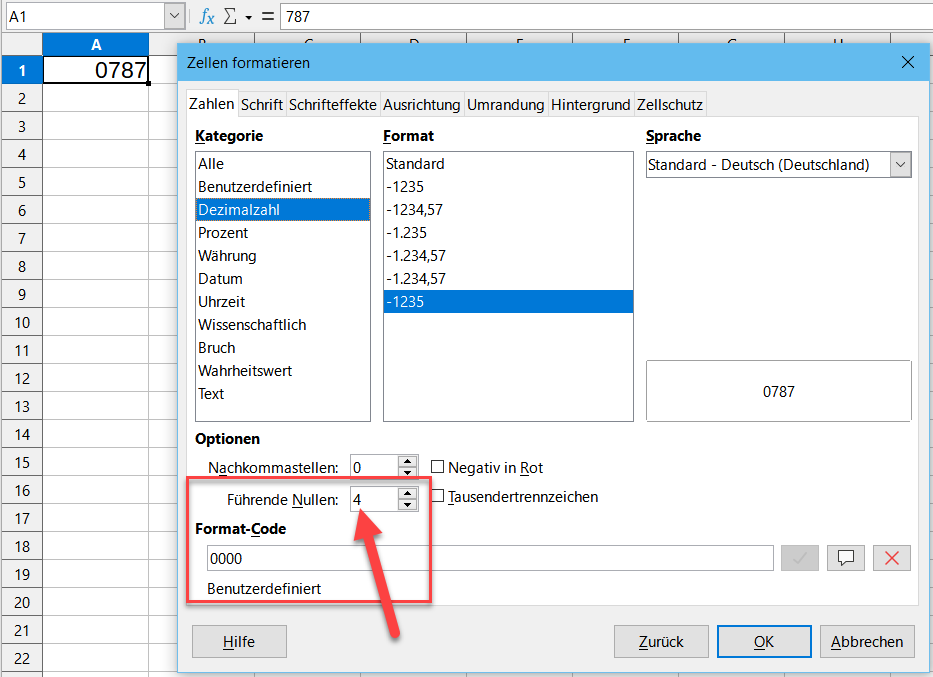Screen dimensions: 933x677
Task: Click the Hilfe button
Action: 239,642
